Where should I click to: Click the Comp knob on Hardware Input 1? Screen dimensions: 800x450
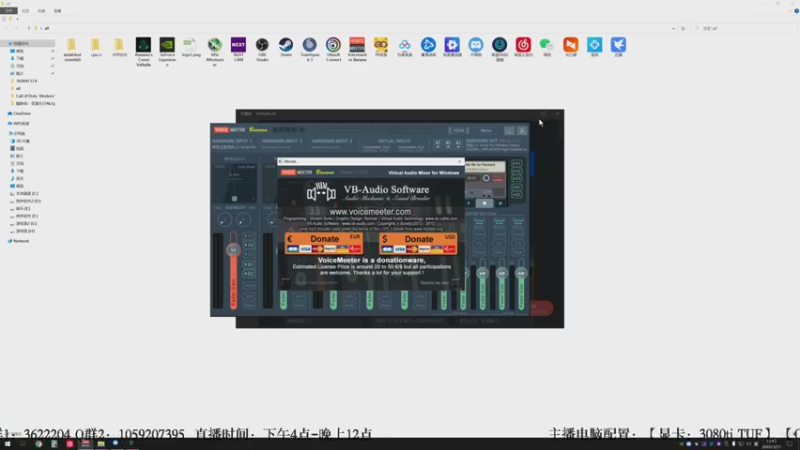(223, 220)
